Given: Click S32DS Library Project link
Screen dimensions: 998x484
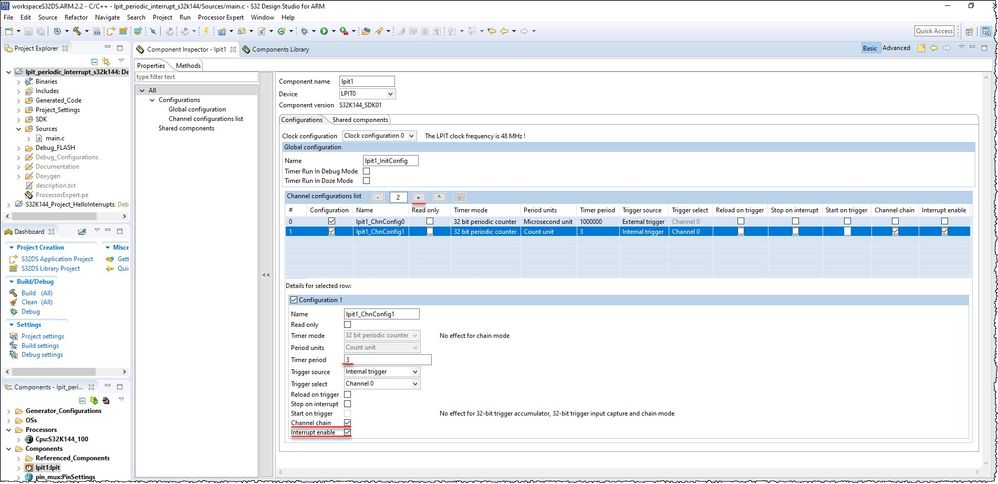Looking at the screenshot, I should [50, 268].
